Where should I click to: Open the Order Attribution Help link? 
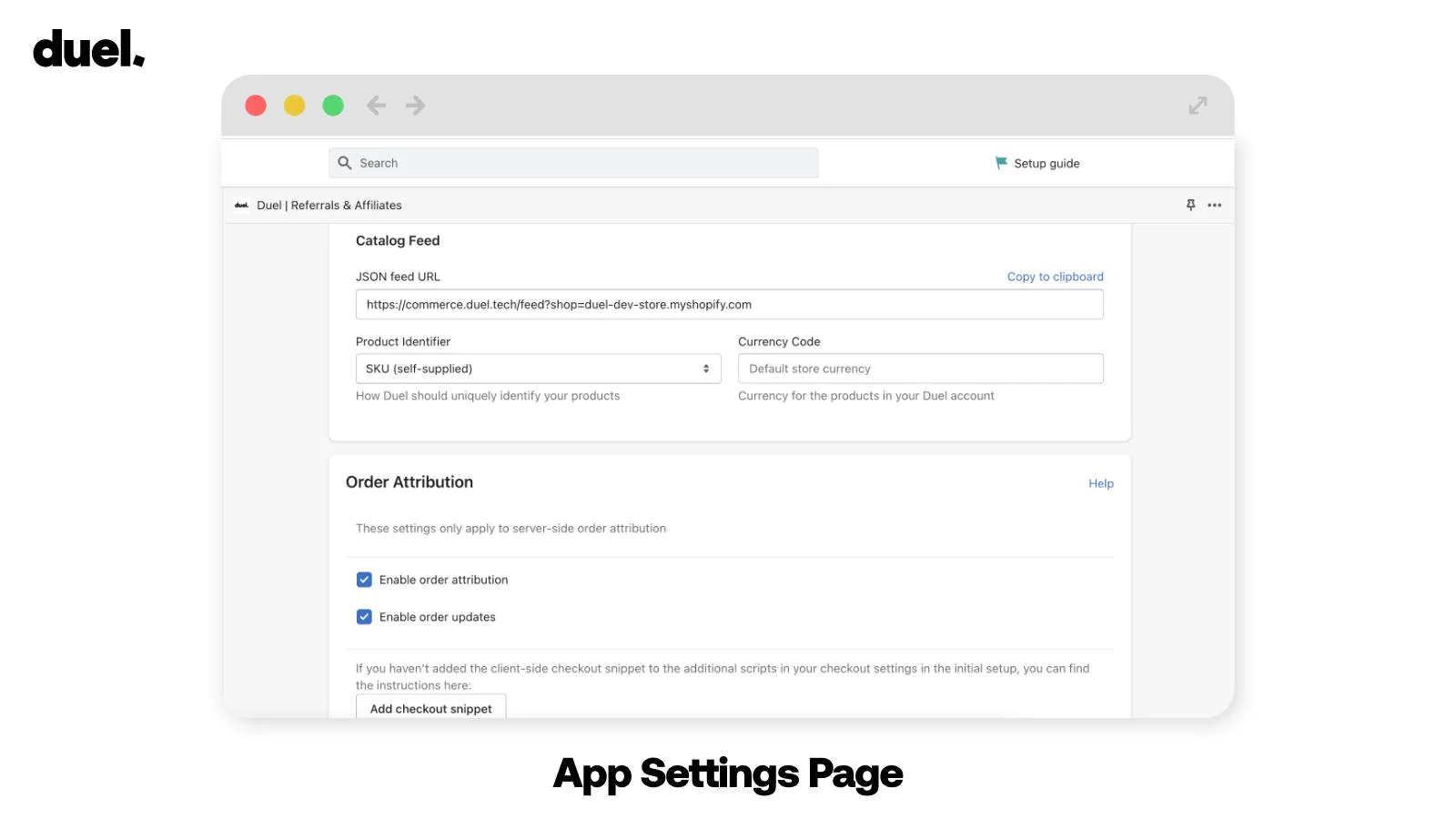(1101, 483)
